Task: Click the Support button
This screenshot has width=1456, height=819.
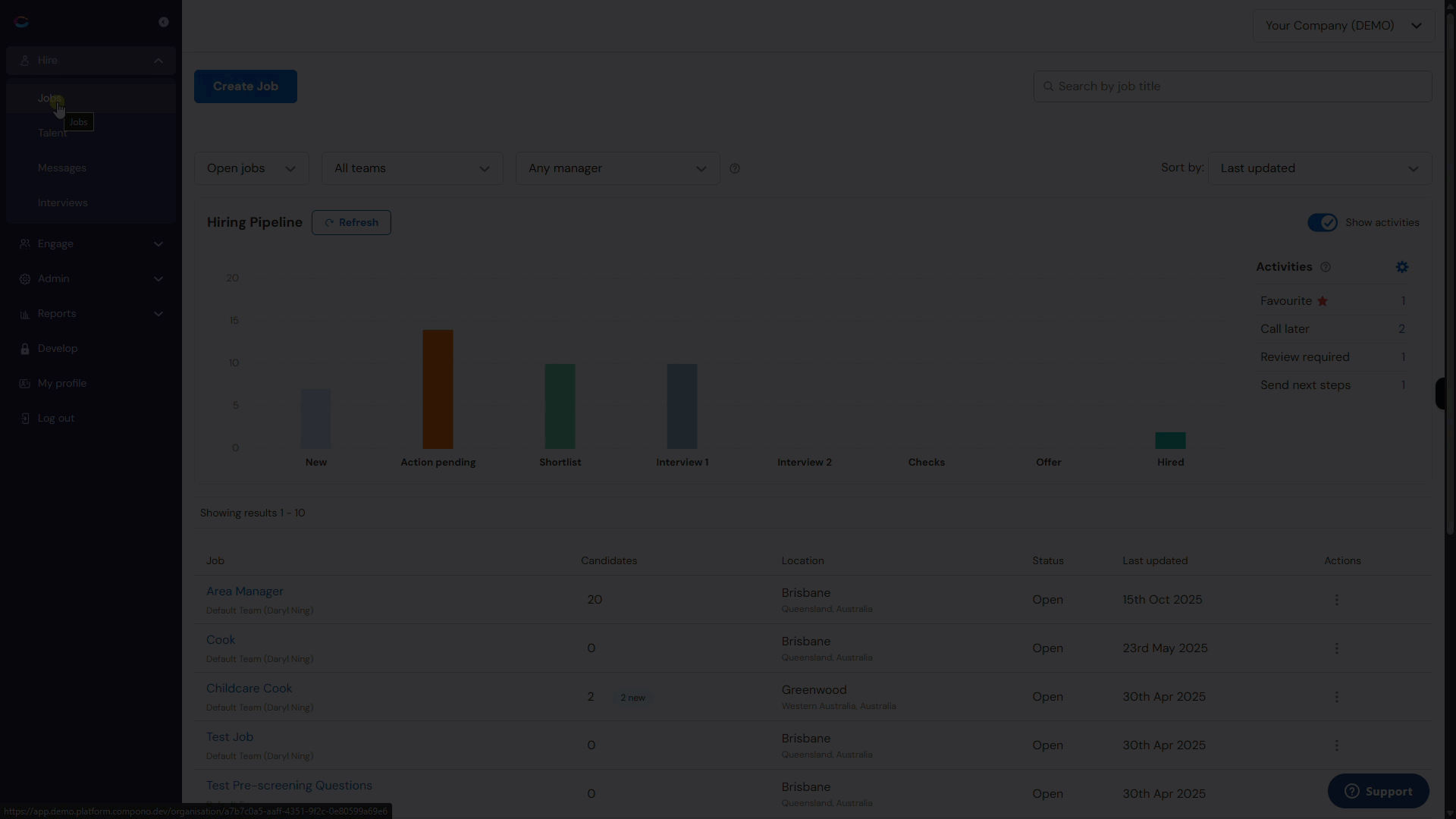Action: (1379, 792)
